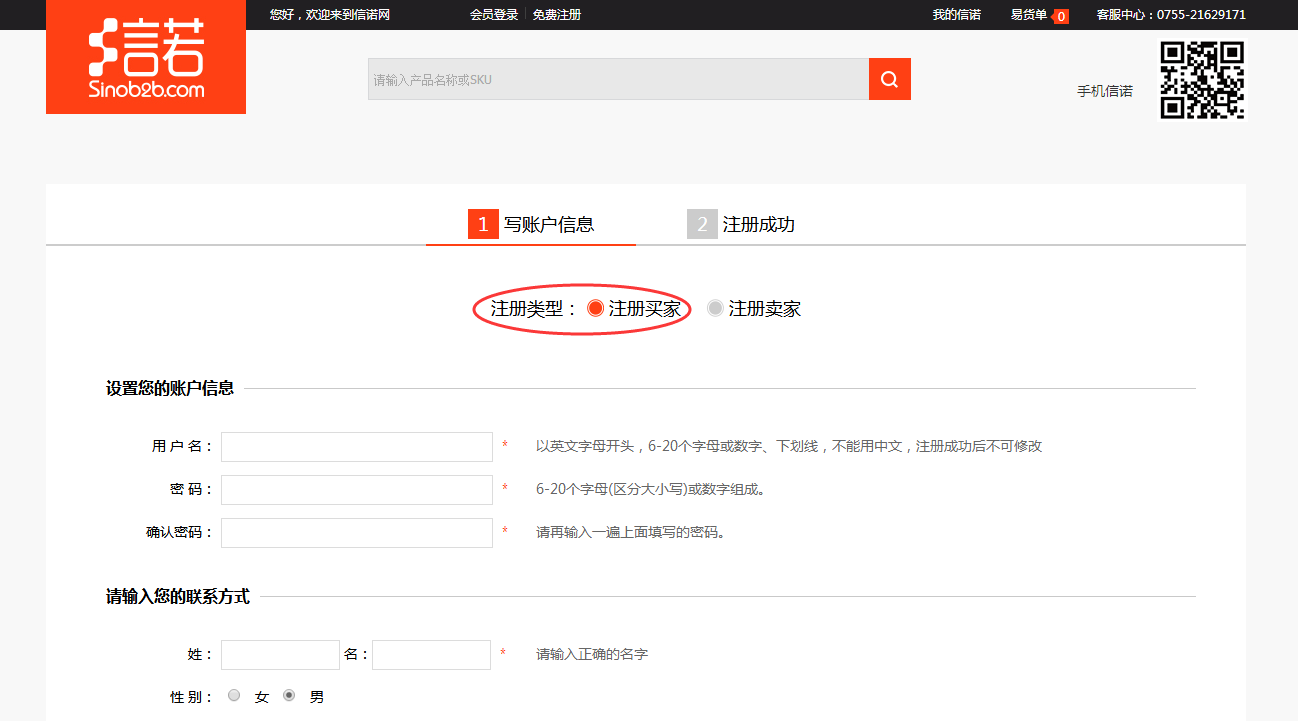Click the orange search magnifier button

(x=889, y=79)
